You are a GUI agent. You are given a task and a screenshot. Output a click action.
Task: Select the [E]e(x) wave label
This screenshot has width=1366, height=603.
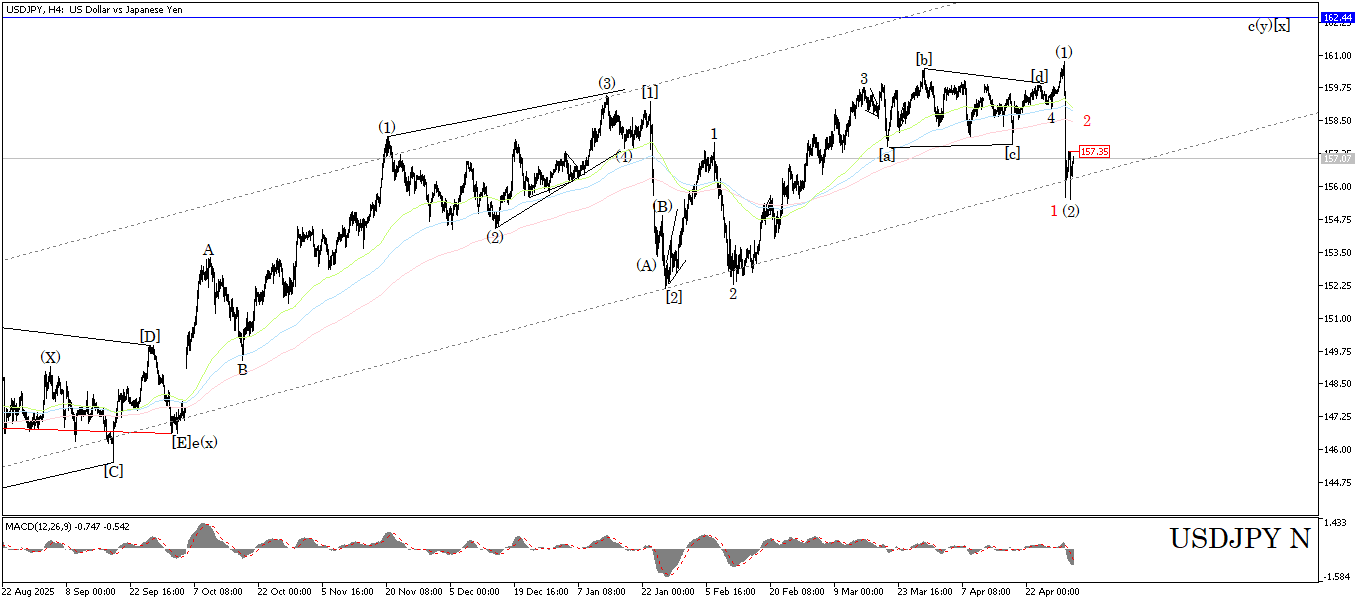pos(194,442)
